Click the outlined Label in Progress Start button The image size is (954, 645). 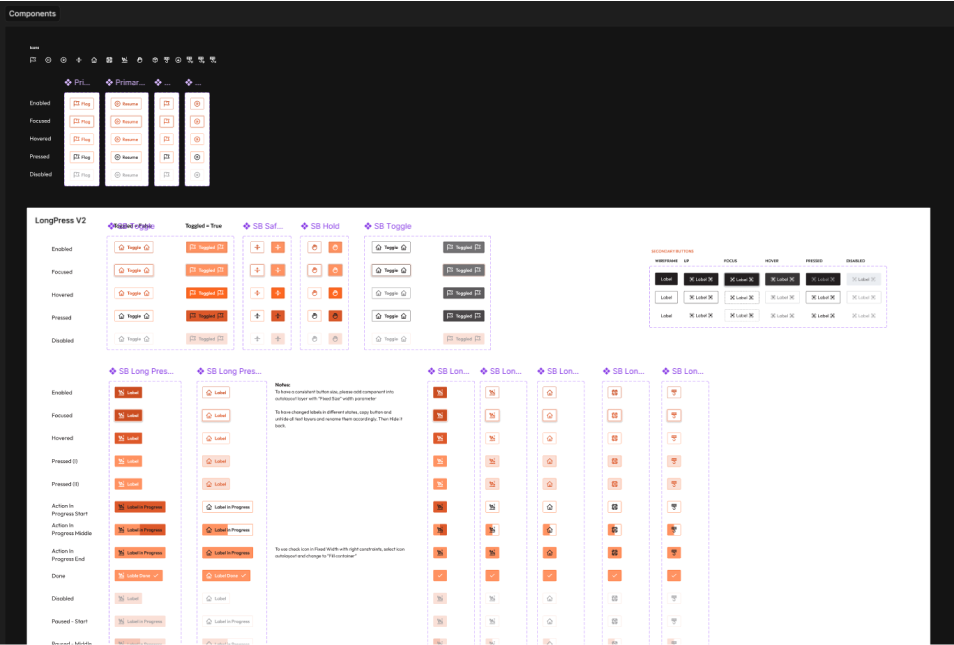227,507
